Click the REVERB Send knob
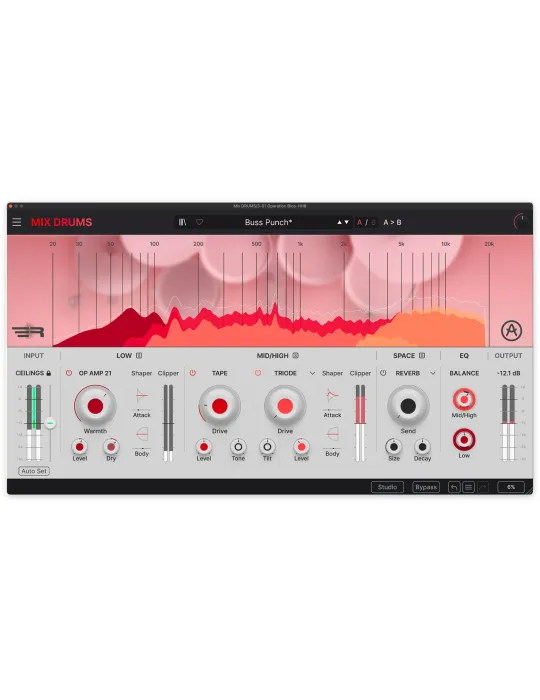 [x=408, y=406]
